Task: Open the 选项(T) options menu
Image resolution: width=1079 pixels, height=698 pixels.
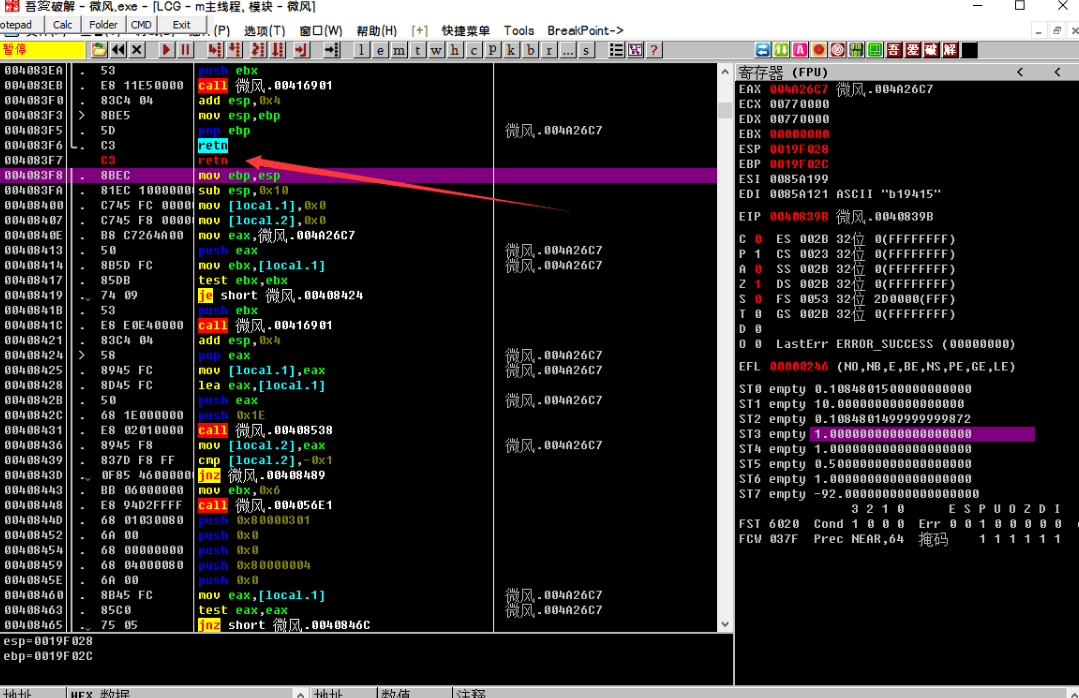Action: pos(264,31)
